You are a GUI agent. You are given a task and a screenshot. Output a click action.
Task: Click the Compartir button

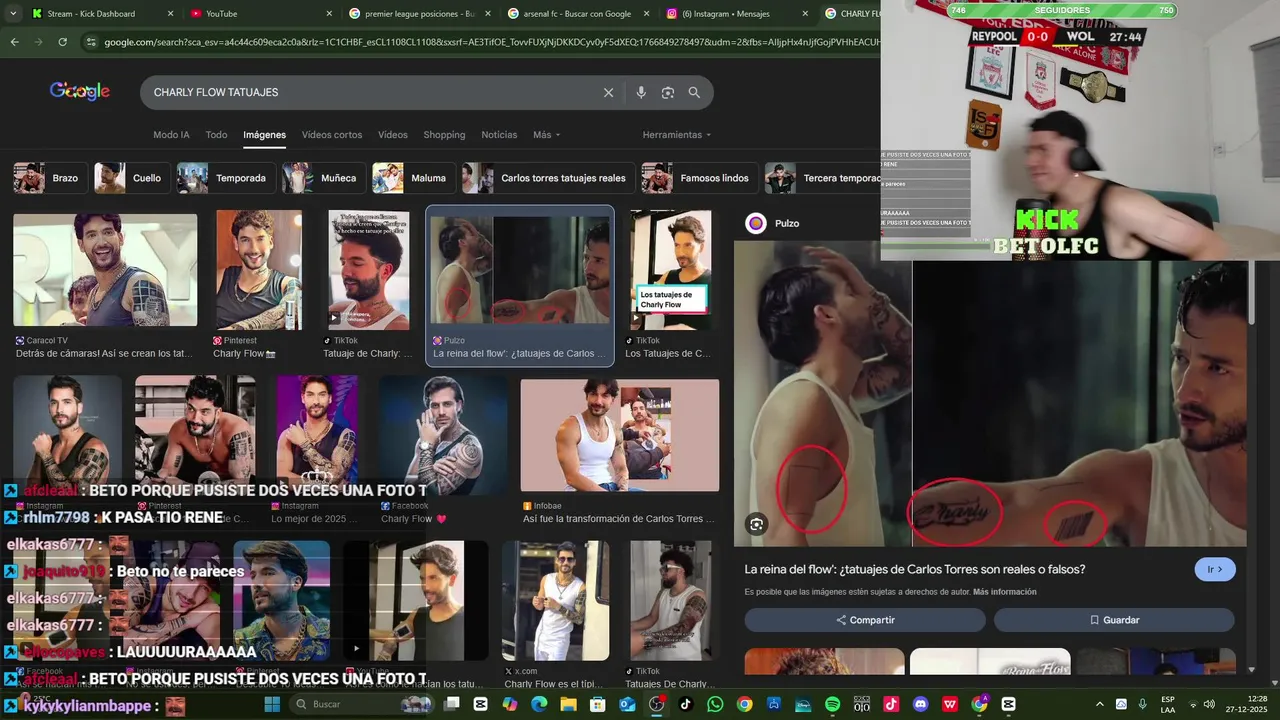(865, 620)
